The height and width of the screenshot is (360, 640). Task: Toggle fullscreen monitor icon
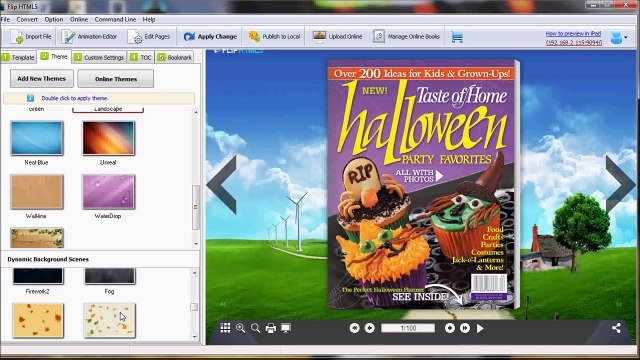(x=286, y=328)
